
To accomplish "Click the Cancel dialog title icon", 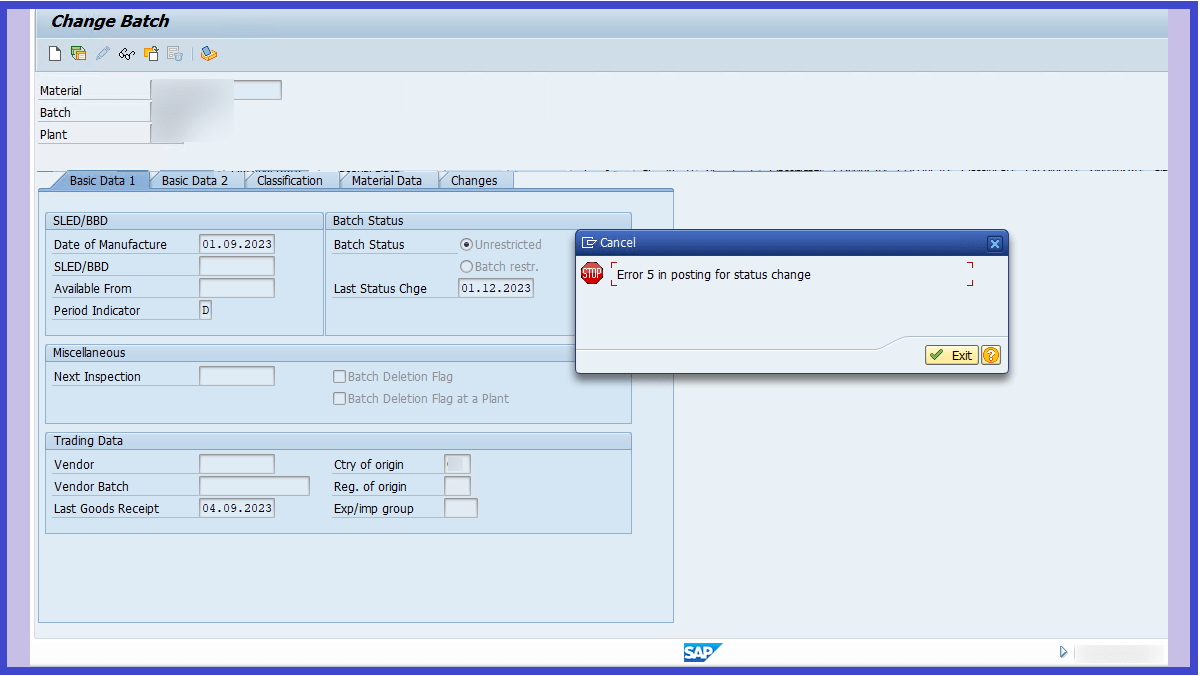I will 589,243.
